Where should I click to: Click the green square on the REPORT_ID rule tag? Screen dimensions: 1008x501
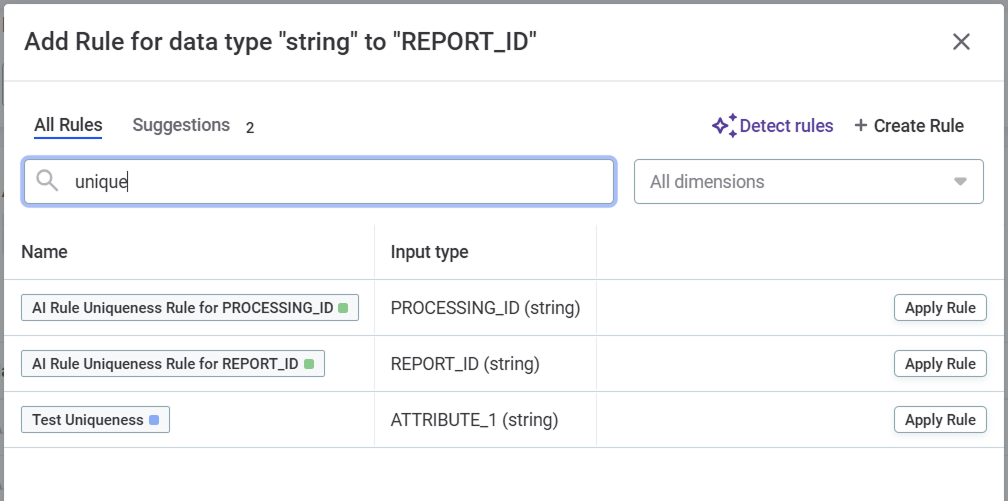point(309,364)
